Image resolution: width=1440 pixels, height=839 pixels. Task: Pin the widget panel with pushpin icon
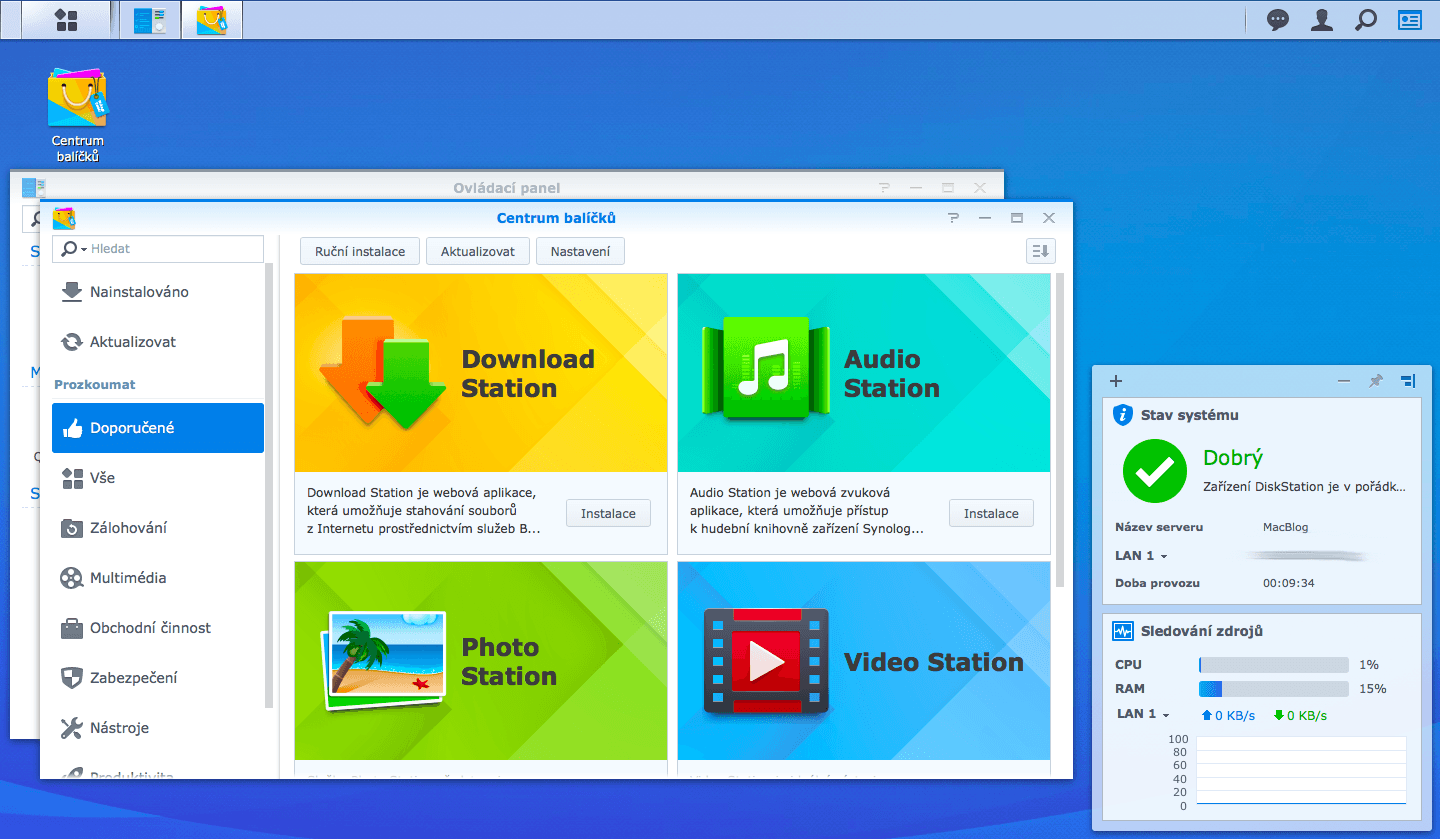(1376, 381)
